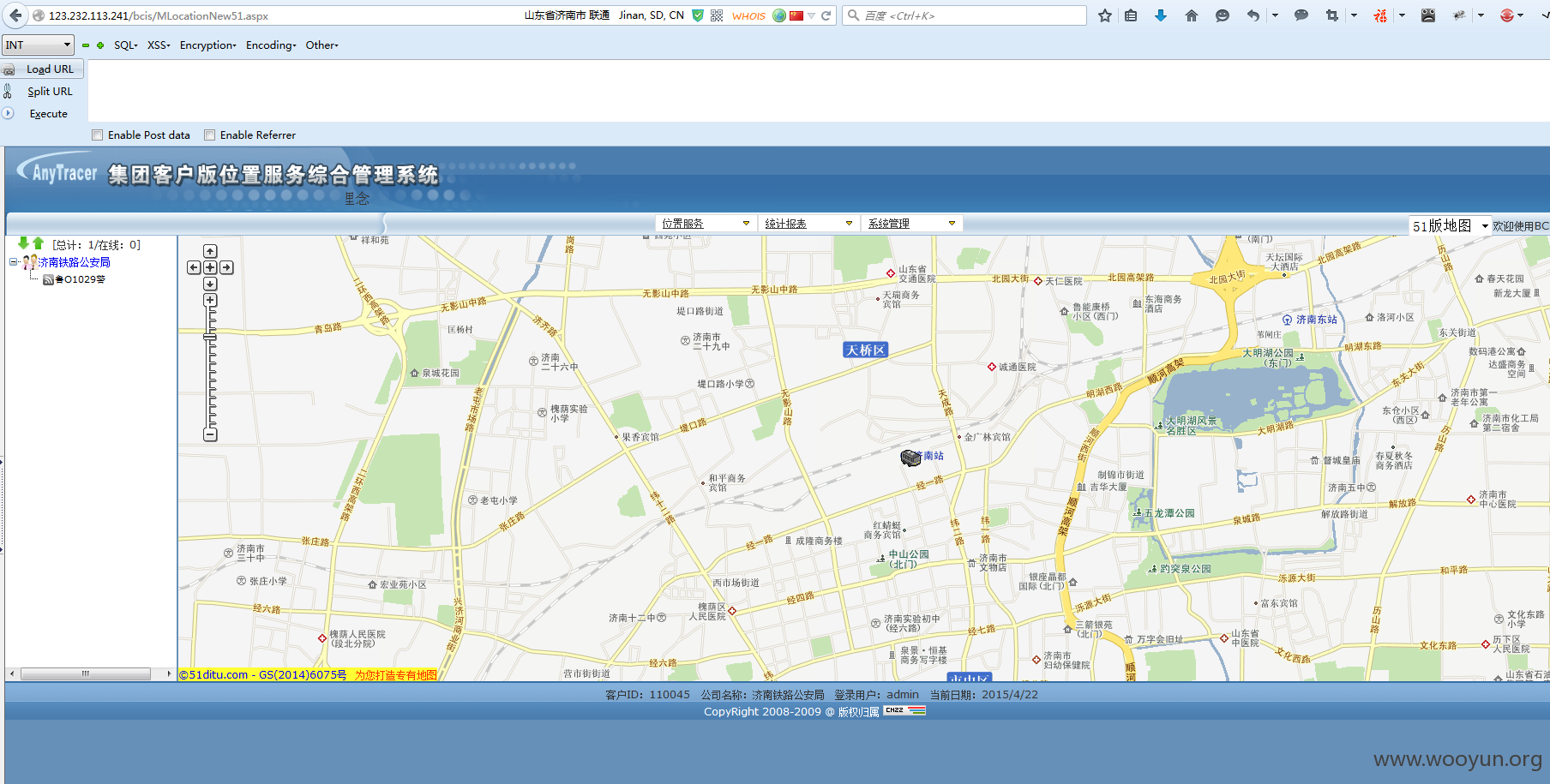Open the 统计报表 dropdown menu
This screenshot has height=784, width=1550.
point(808,224)
